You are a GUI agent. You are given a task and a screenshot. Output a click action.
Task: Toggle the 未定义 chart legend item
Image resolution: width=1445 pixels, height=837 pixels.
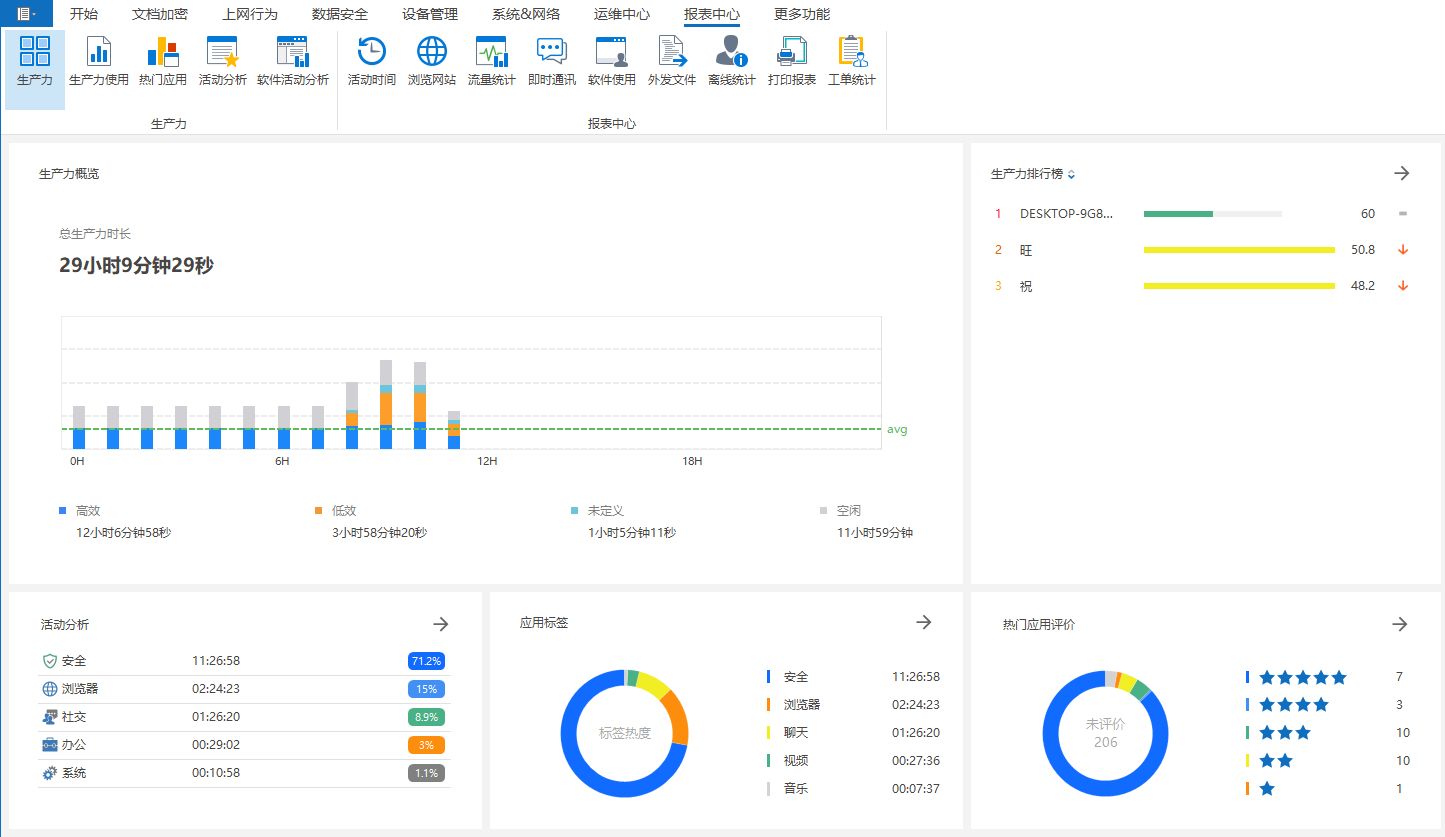(x=598, y=510)
